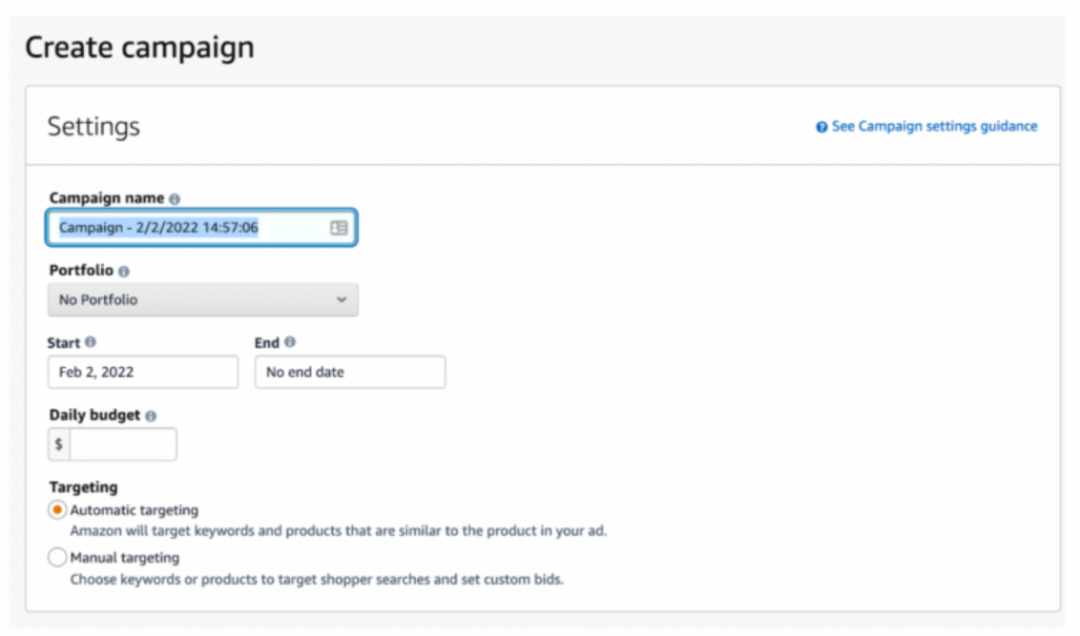Open the No Portfolio dropdown

pyautogui.click(x=202, y=300)
